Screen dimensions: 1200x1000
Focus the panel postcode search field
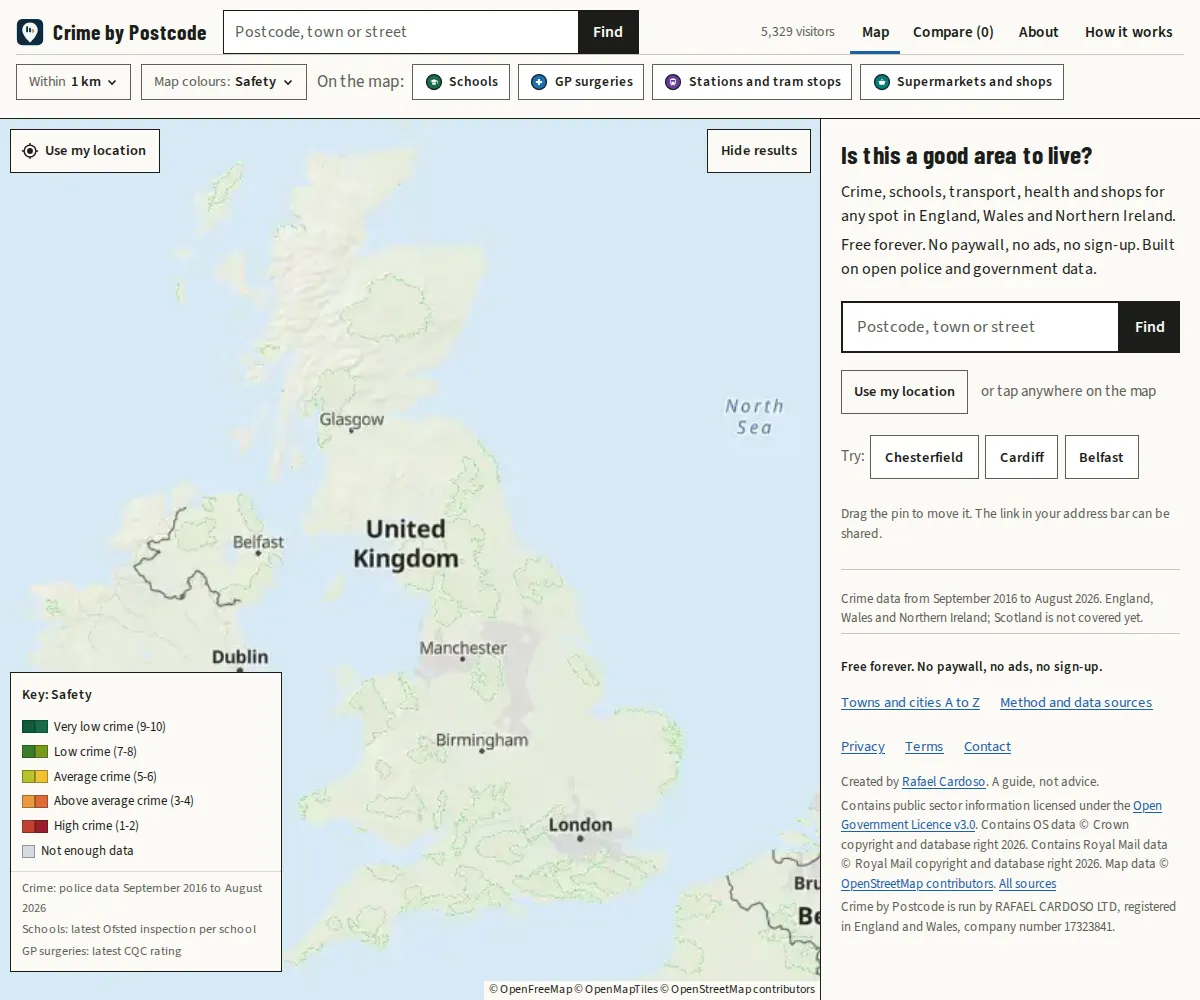point(980,327)
